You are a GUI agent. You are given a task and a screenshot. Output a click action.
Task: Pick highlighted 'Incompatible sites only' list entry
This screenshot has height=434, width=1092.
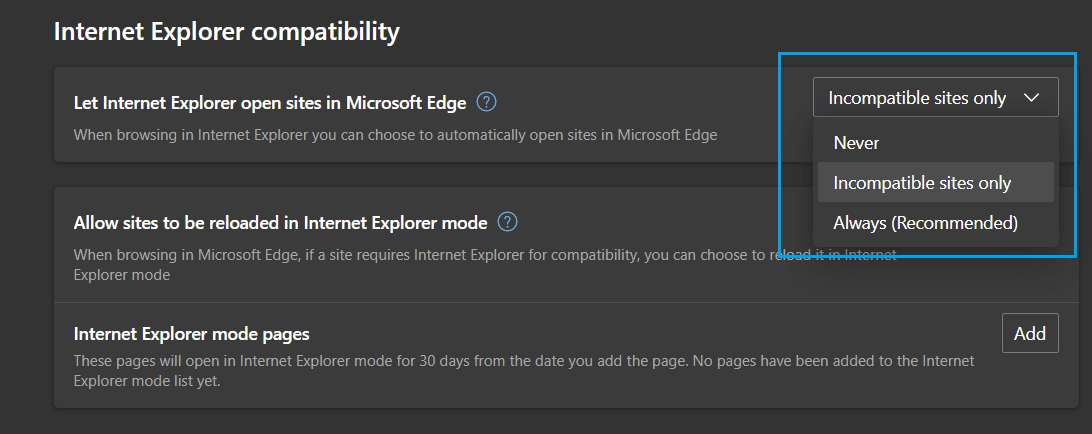[935, 183]
